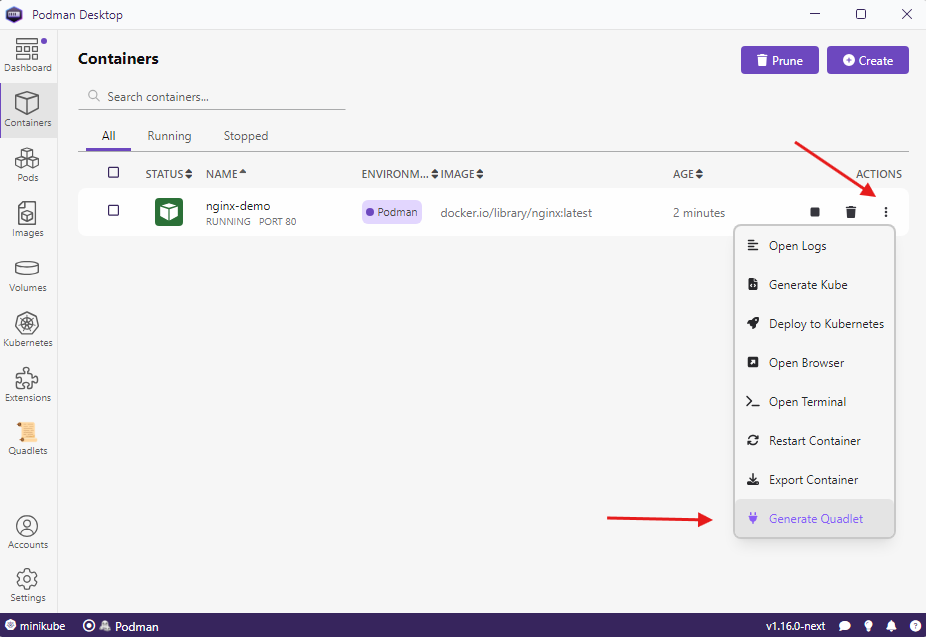Go to Pods in sidebar
Viewport: 926px width, 637px height.
click(x=27, y=165)
